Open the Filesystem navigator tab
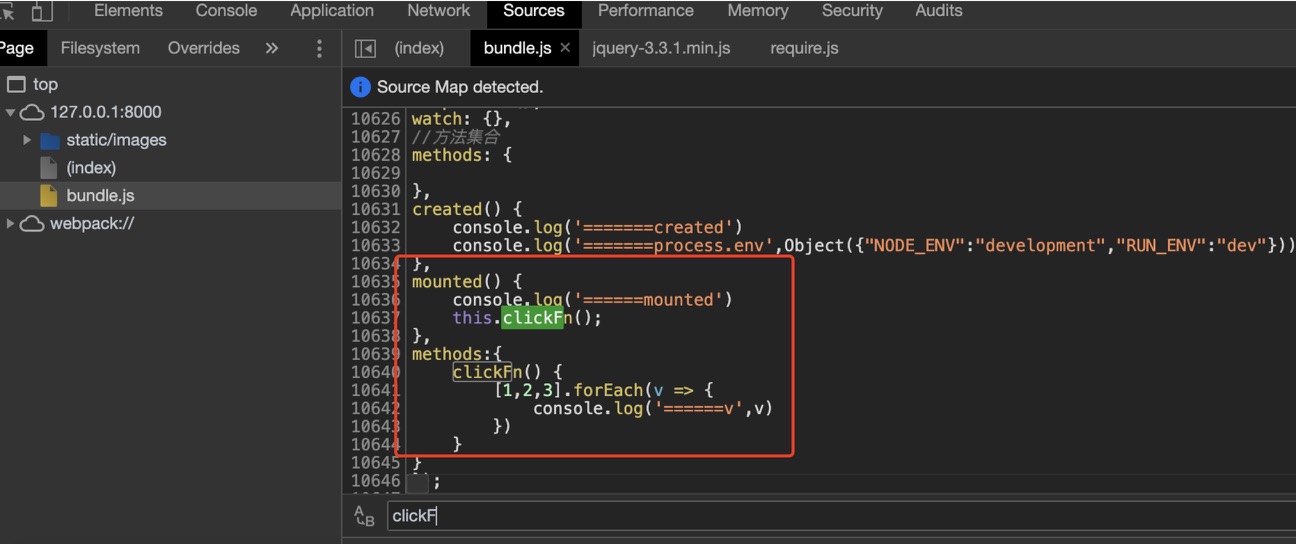This screenshot has width=1296, height=544. coord(100,48)
